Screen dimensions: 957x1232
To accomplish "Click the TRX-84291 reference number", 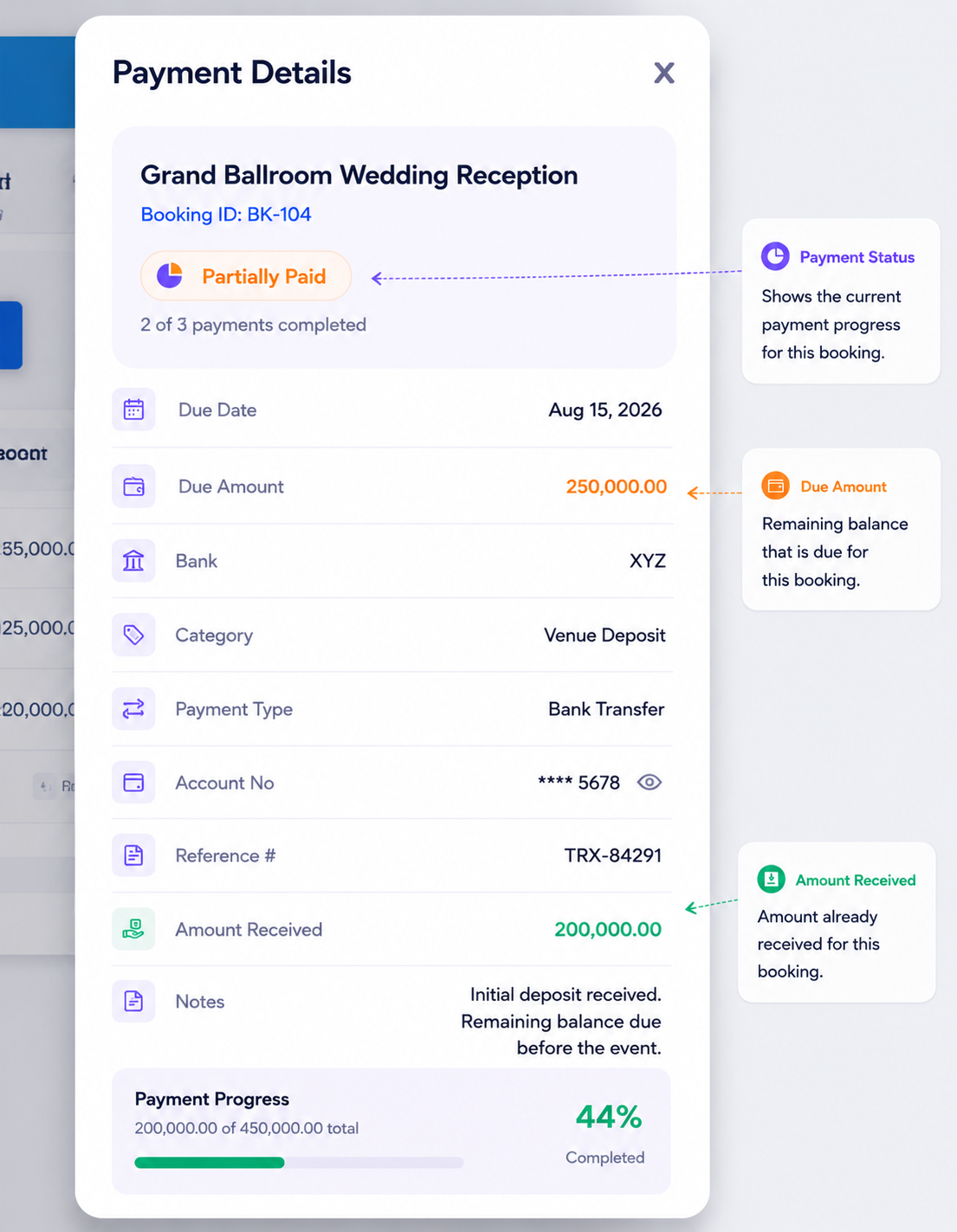I will point(613,855).
